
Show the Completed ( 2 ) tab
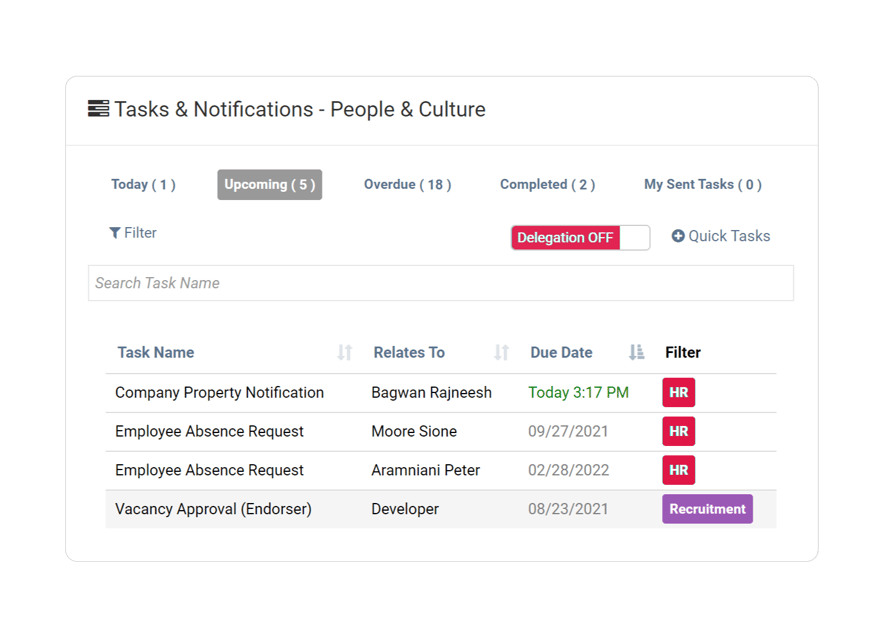click(x=547, y=184)
